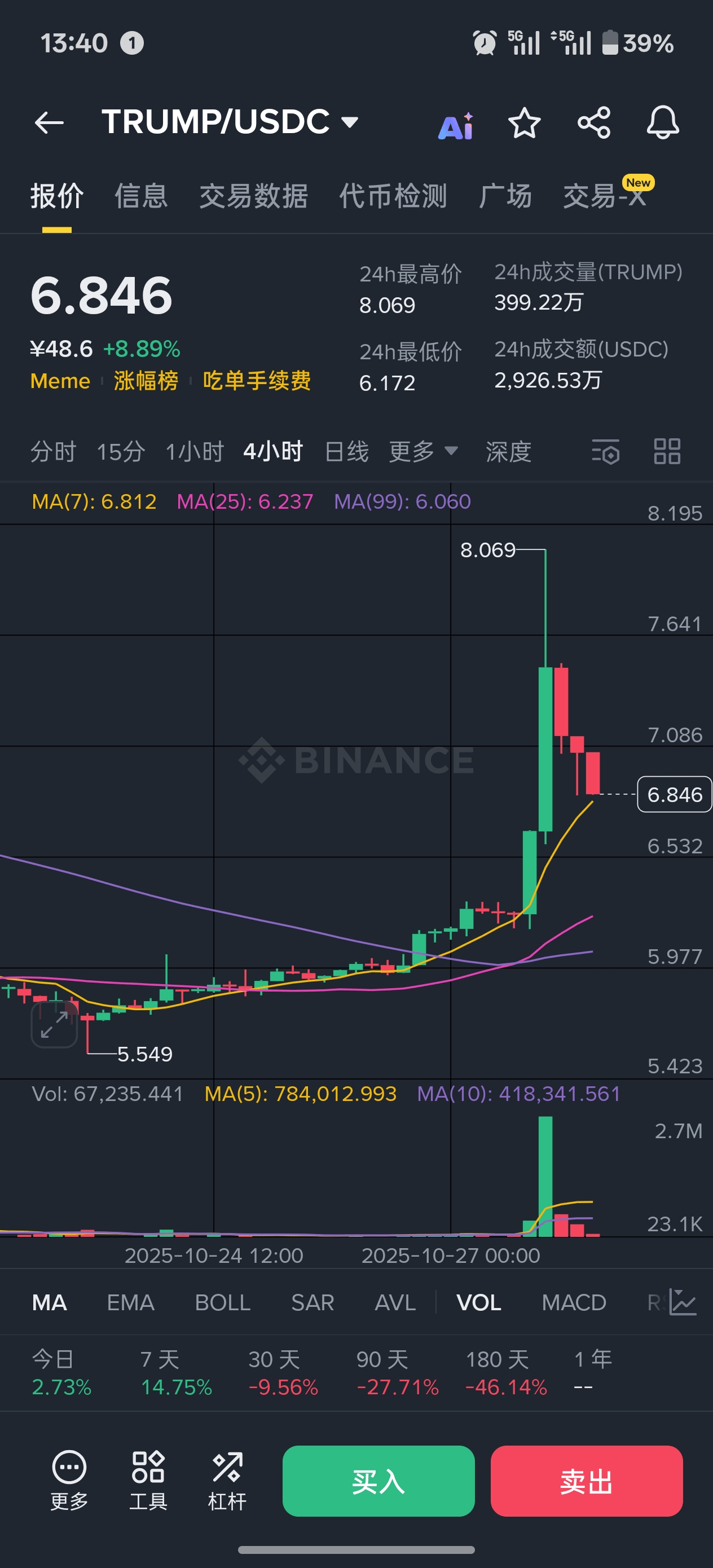This screenshot has width=713, height=1568.
Task: Select the 日线 timeframe tab
Action: pos(346,452)
